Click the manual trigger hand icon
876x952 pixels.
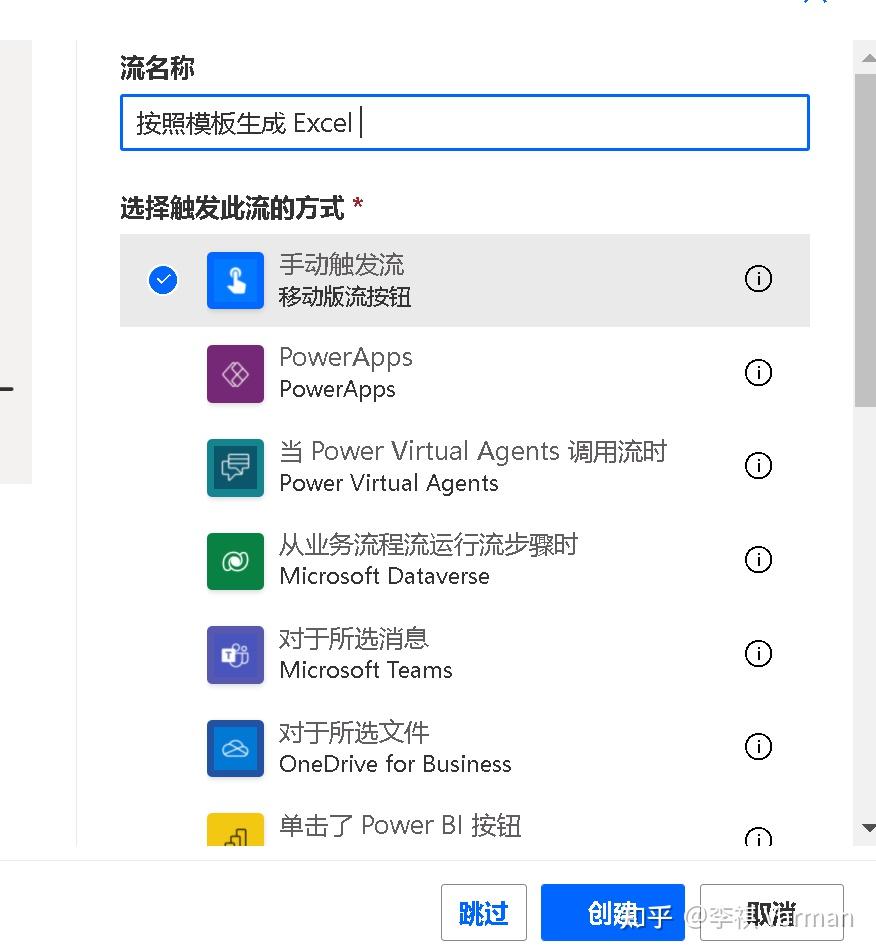pyautogui.click(x=235, y=280)
